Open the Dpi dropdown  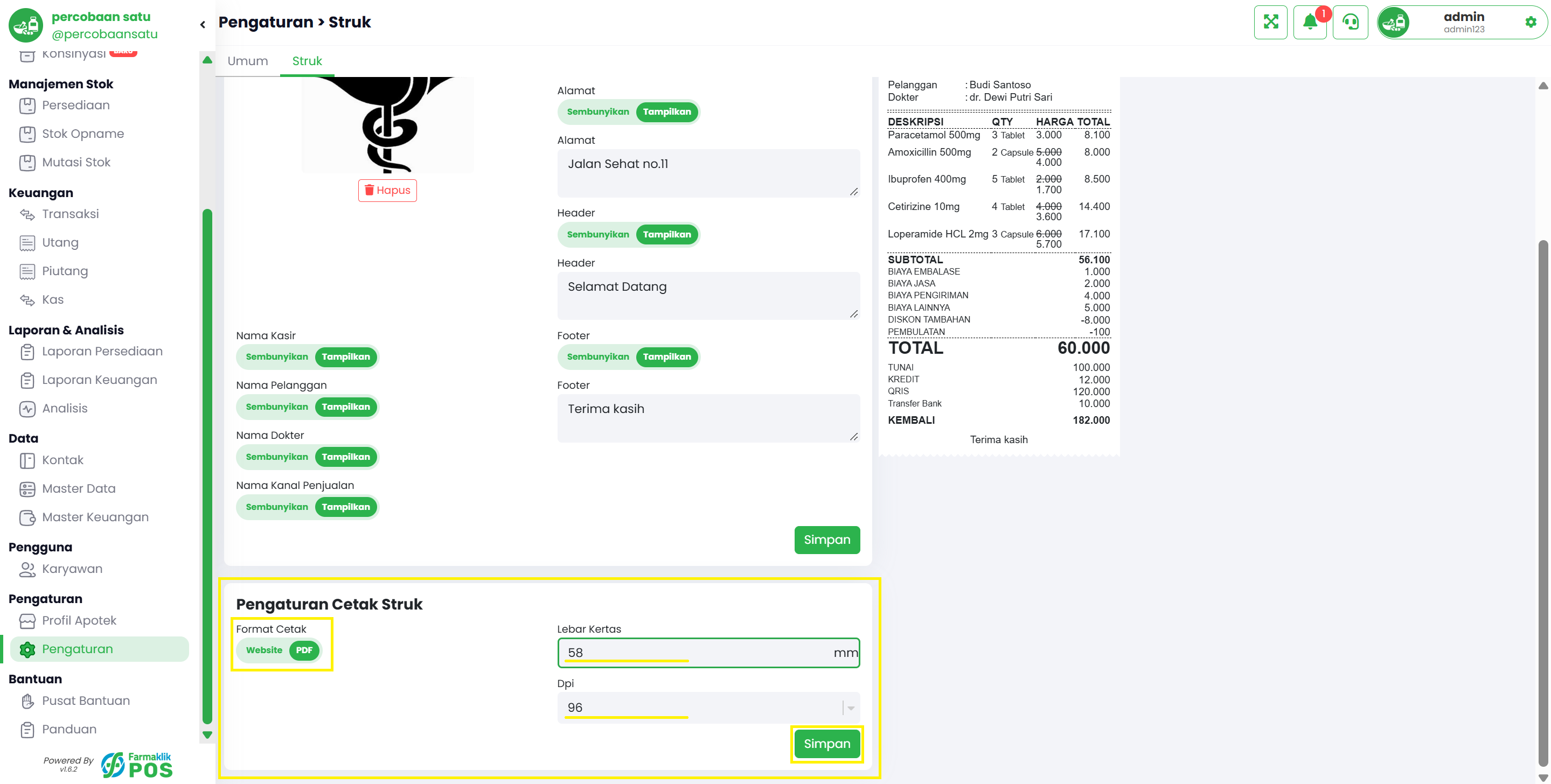point(708,708)
